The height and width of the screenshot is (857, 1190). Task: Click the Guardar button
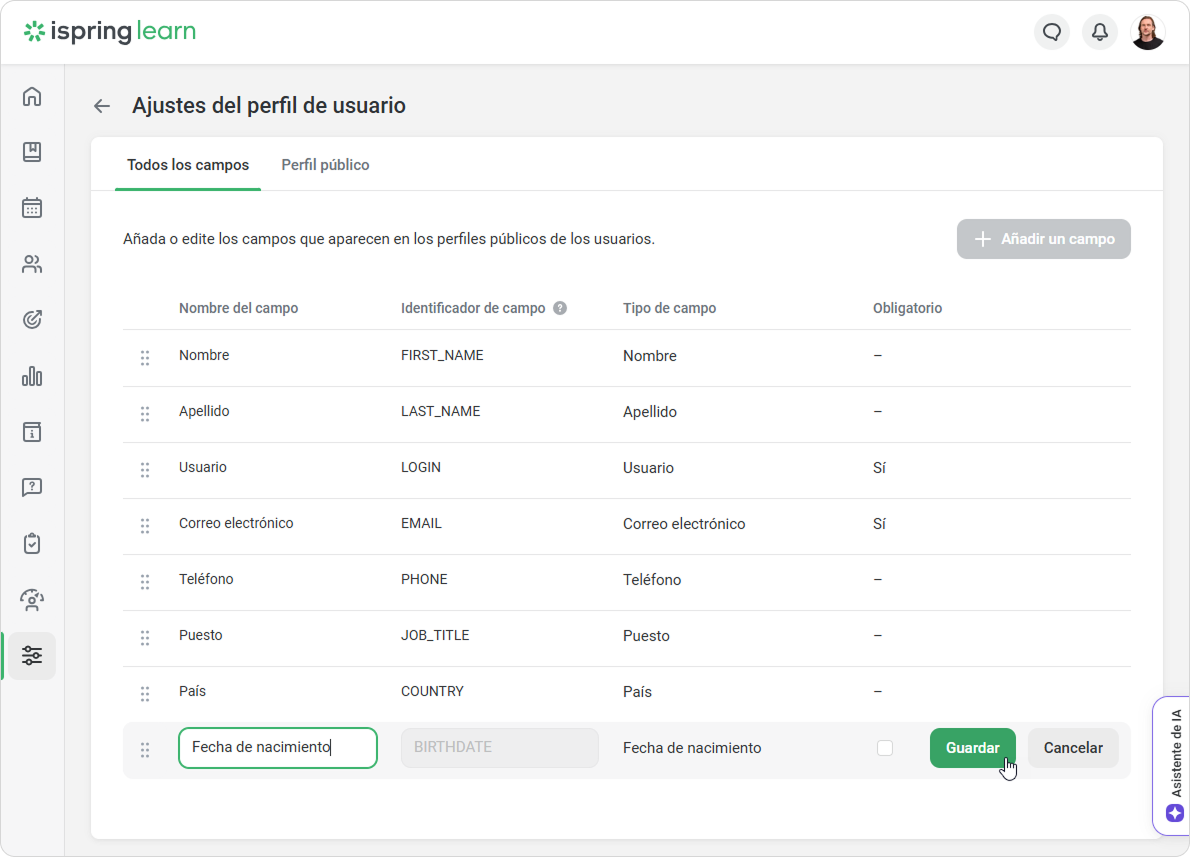972,748
